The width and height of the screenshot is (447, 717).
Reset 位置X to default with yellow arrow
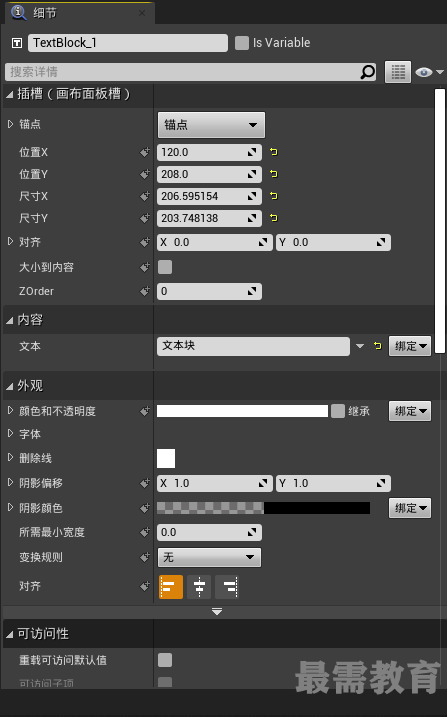tap(273, 152)
